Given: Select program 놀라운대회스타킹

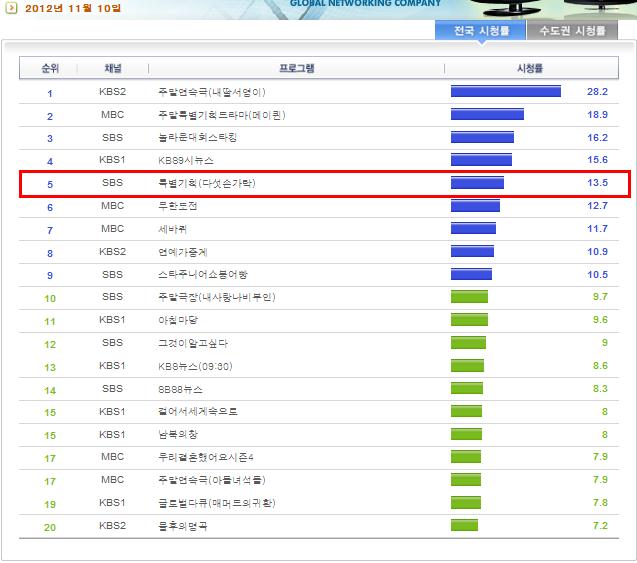Looking at the screenshot, I should [197, 138].
